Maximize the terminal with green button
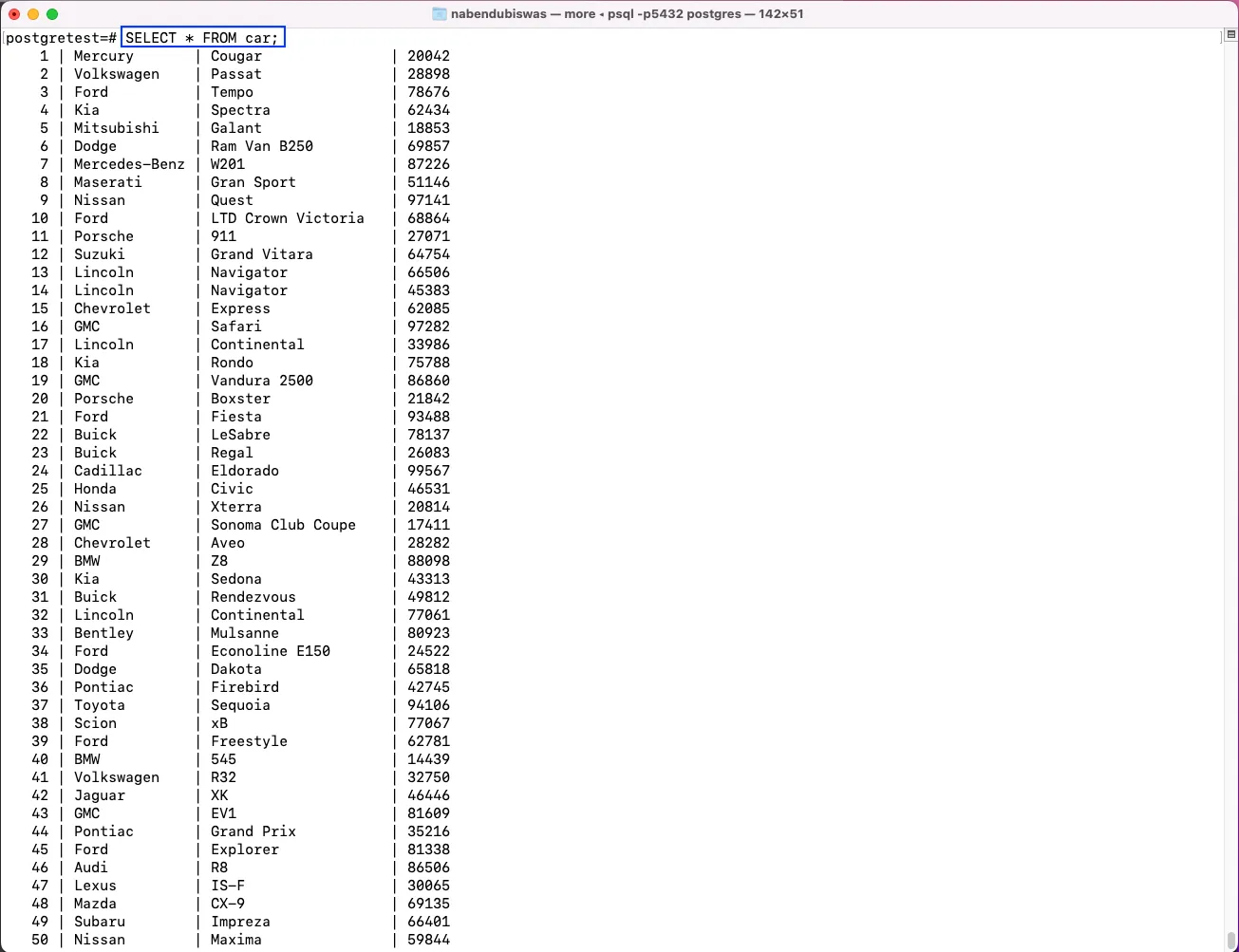 (x=52, y=14)
